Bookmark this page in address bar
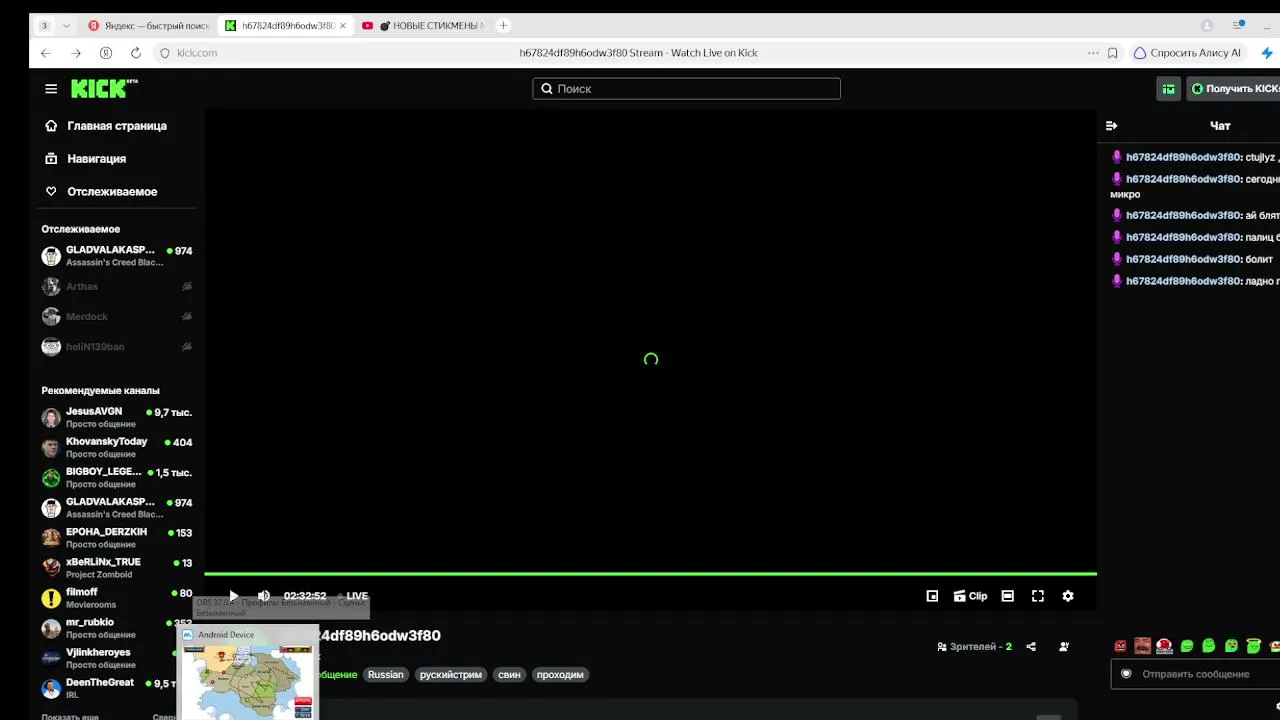Viewport: 1280px width, 720px height. 1113,53
